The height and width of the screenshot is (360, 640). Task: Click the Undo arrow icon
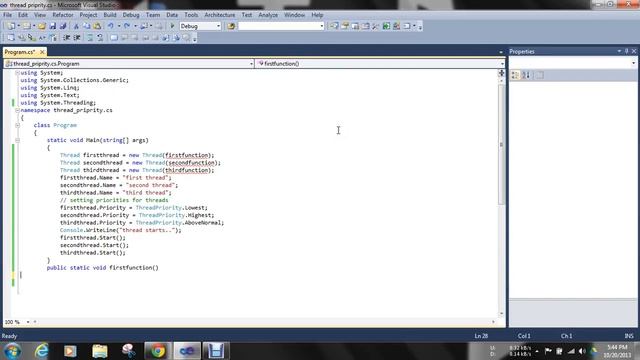(x=111, y=26)
